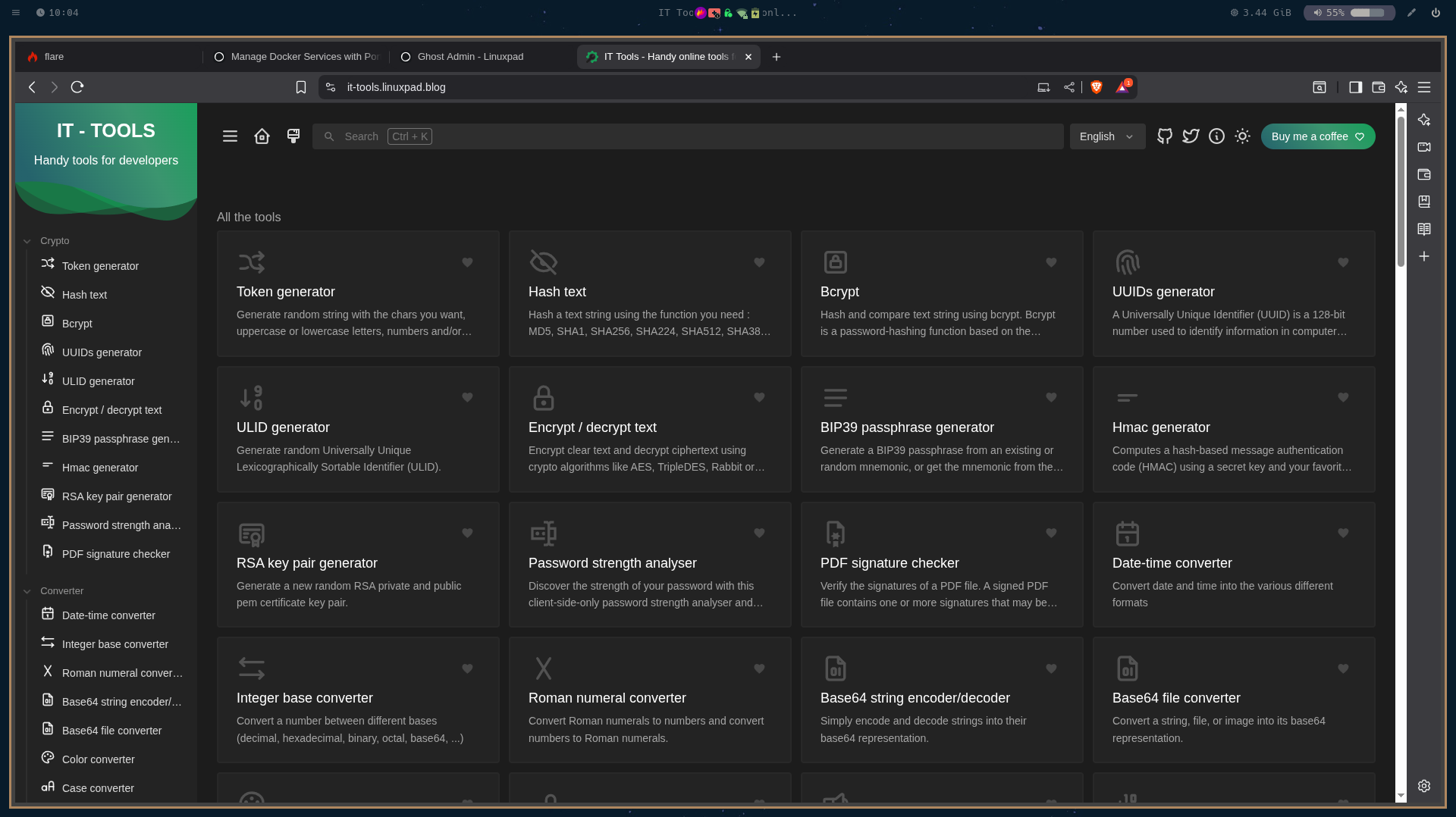This screenshot has height=817, width=1456.
Task: Open UUIDs generator in the sidebar
Action: click(102, 352)
